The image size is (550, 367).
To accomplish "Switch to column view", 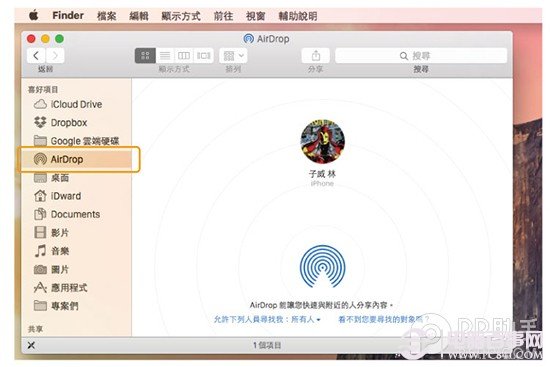I will click(x=184, y=55).
